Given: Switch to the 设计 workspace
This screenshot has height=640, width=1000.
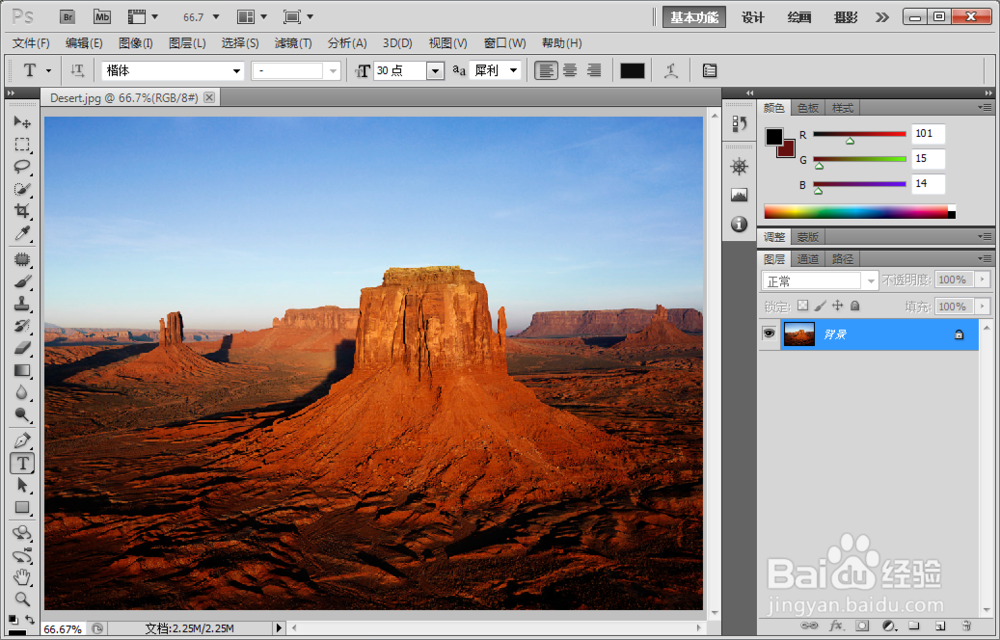Looking at the screenshot, I should point(752,17).
